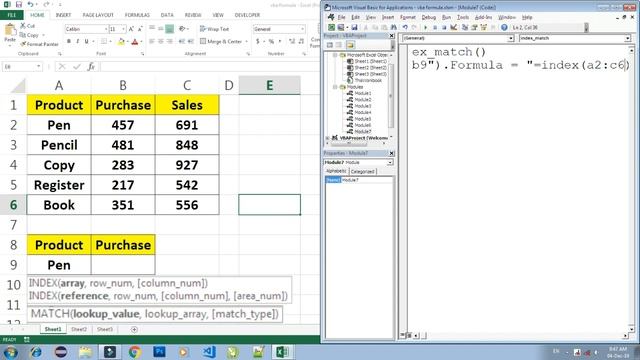Open index_match procedure dropdown
The image size is (640, 360).
(627, 38)
